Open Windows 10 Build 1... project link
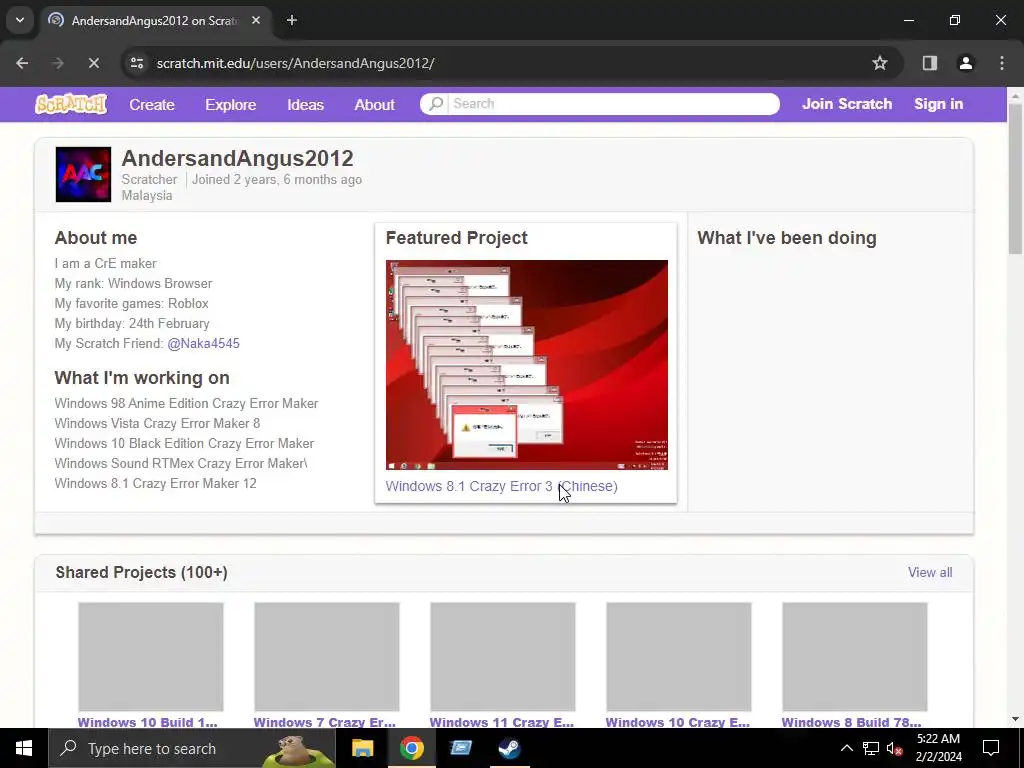The image size is (1024, 768). (148, 722)
